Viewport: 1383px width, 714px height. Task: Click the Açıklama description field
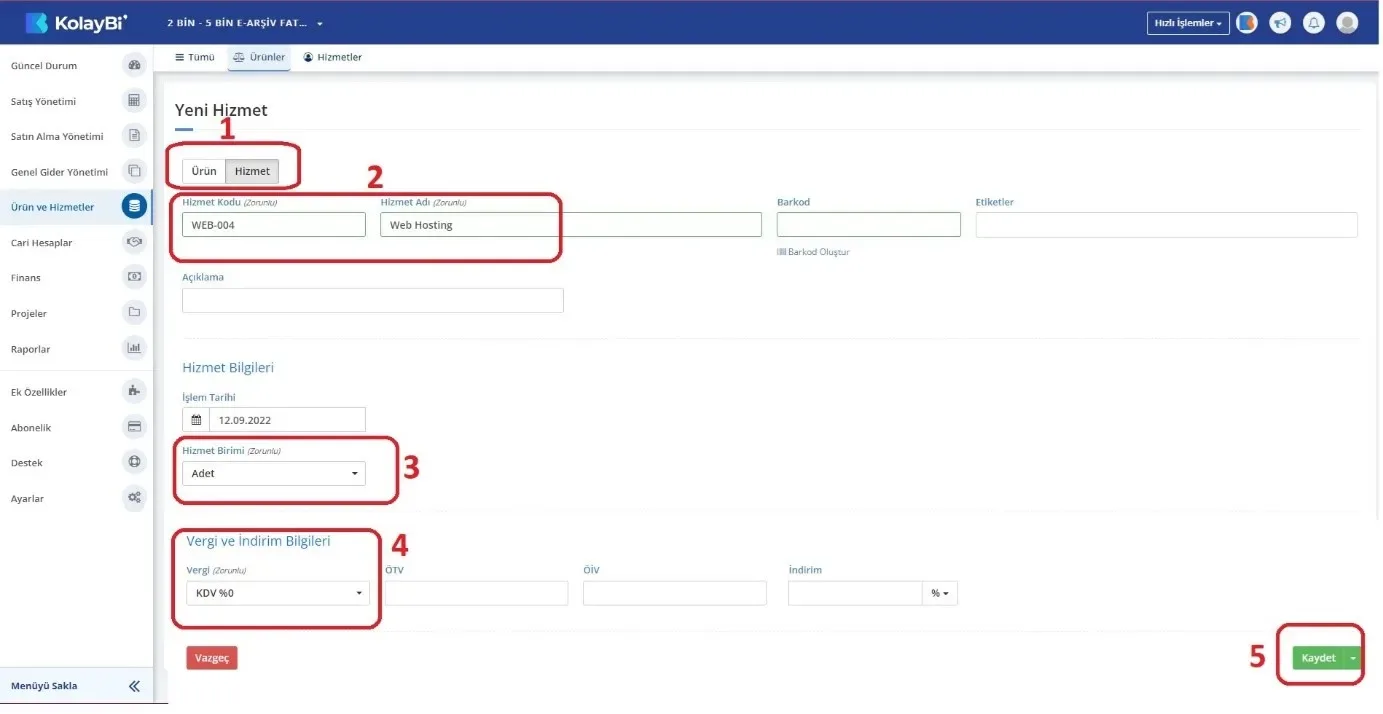pos(373,300)
